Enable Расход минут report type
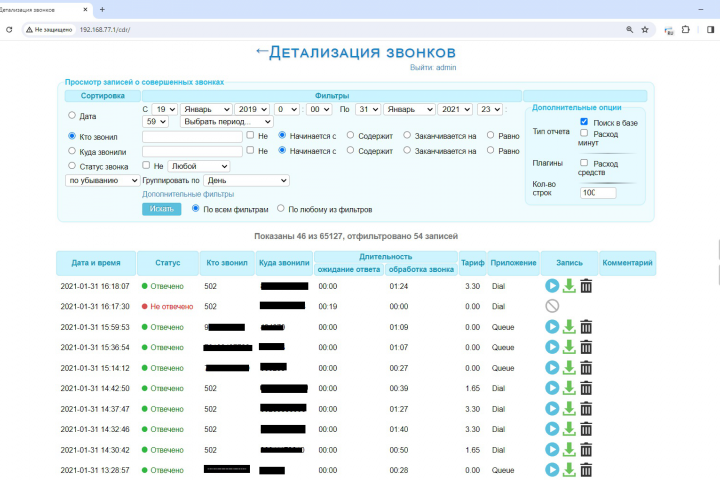720x480 pixels. click(584, 133)
